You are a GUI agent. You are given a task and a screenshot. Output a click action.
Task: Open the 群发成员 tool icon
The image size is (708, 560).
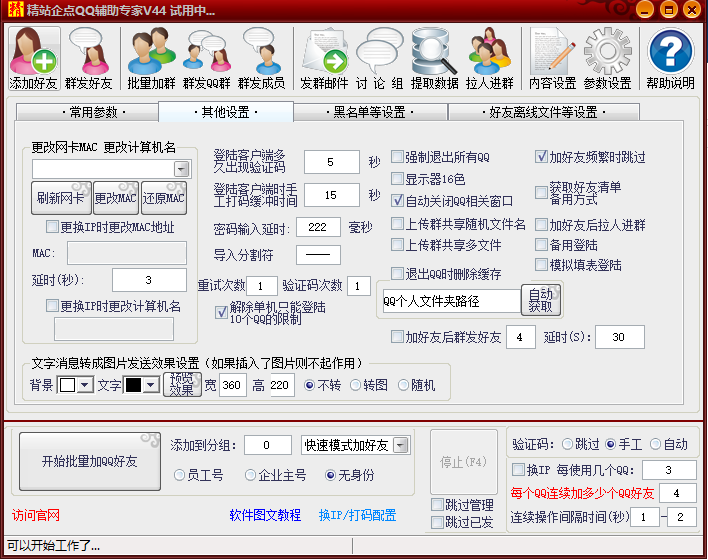(x=261, y=58)
